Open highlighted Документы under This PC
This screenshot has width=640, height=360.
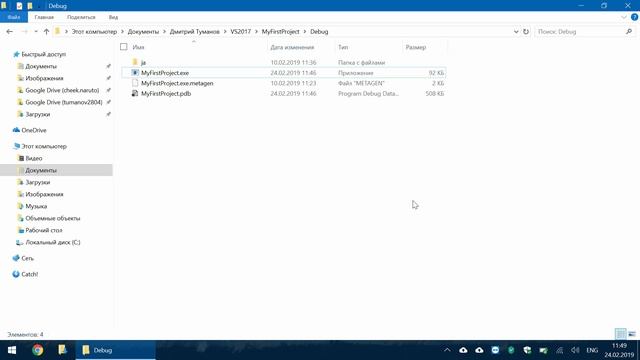[56, 170]
